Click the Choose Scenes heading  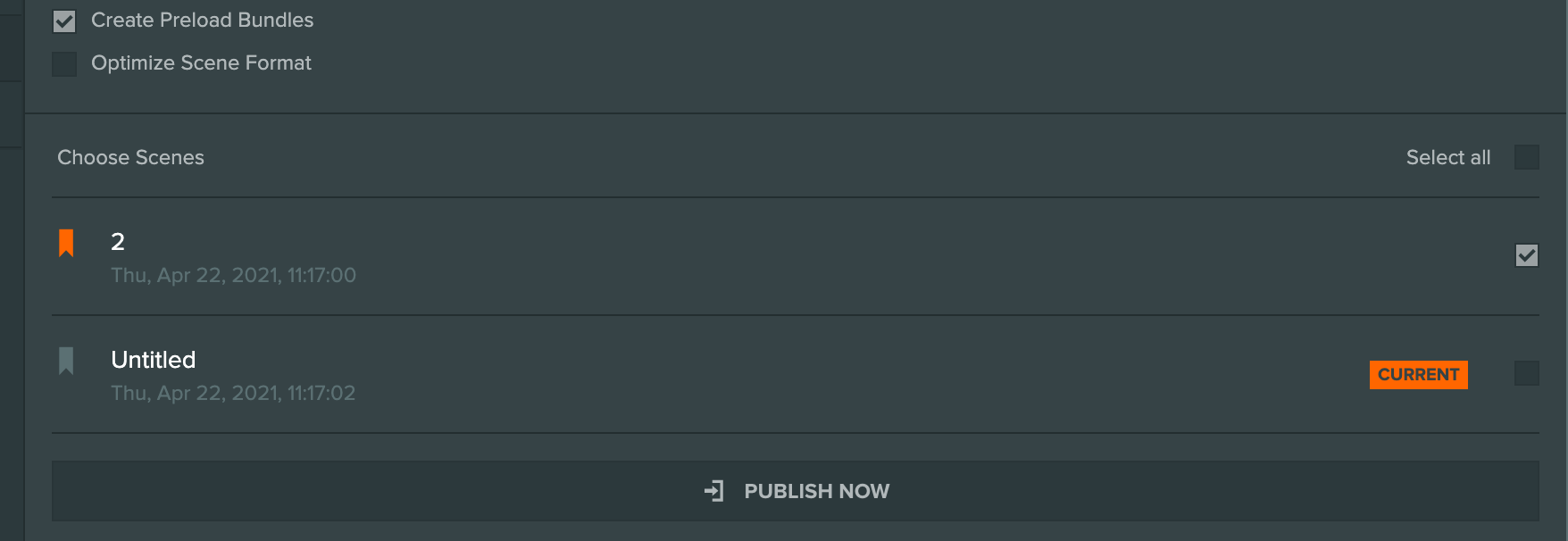[x=130, y=156]
